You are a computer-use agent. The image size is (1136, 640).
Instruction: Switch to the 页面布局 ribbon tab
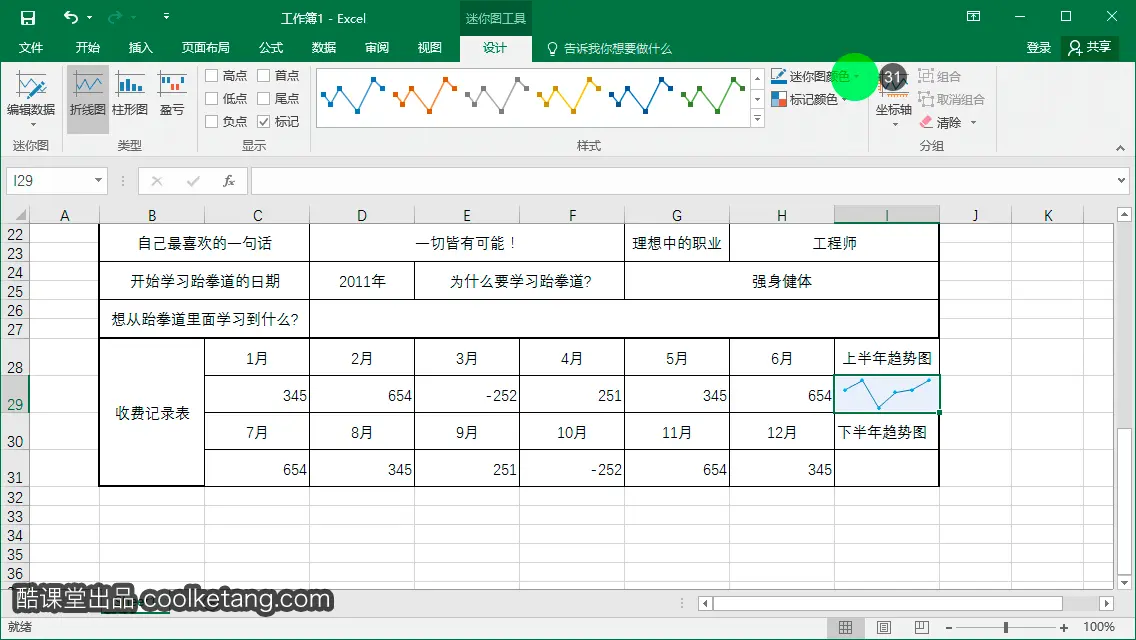coord(206,48)
